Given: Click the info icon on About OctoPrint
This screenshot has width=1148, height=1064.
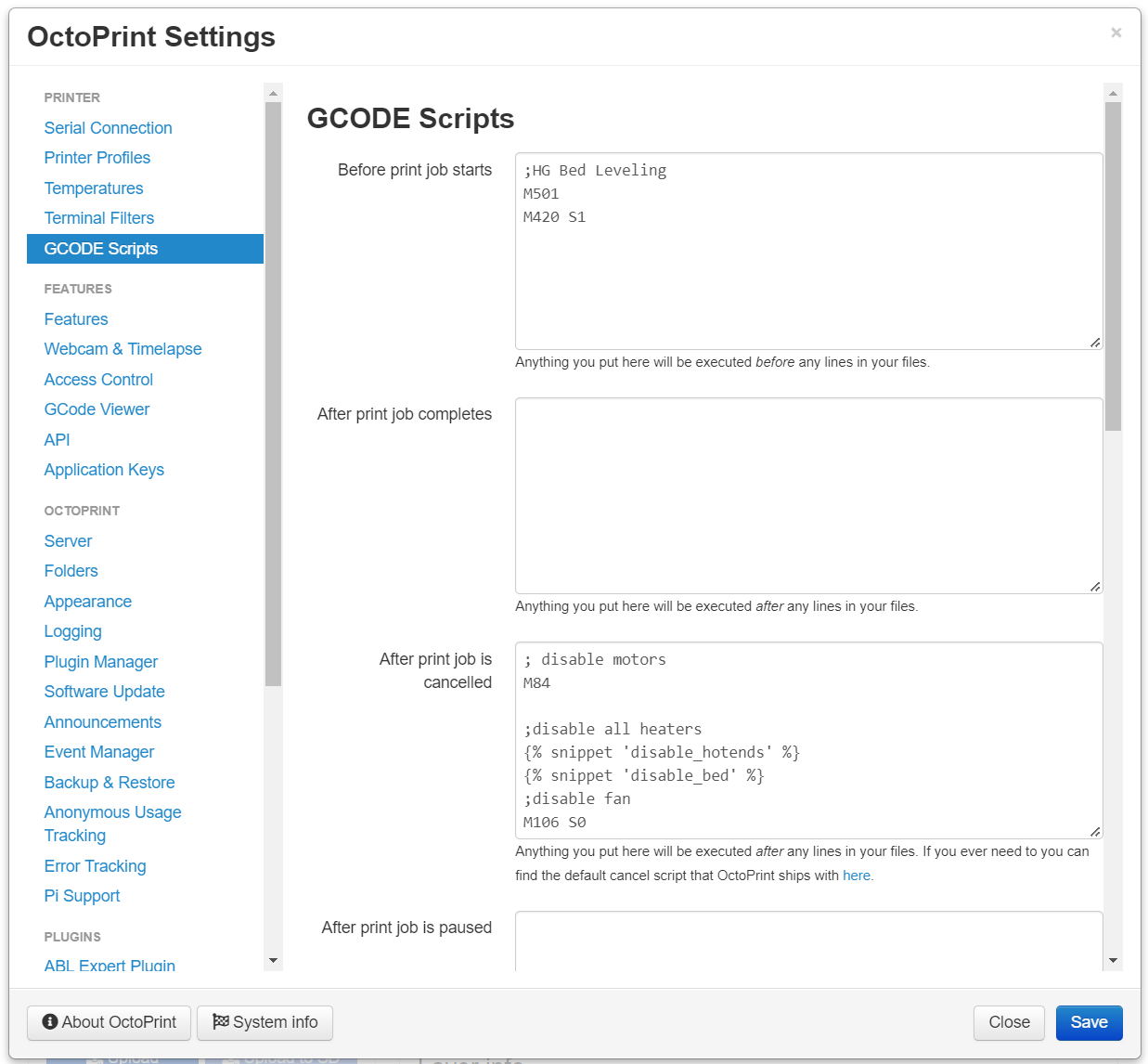Looking at the screenshot, I should pos(50,1021).
